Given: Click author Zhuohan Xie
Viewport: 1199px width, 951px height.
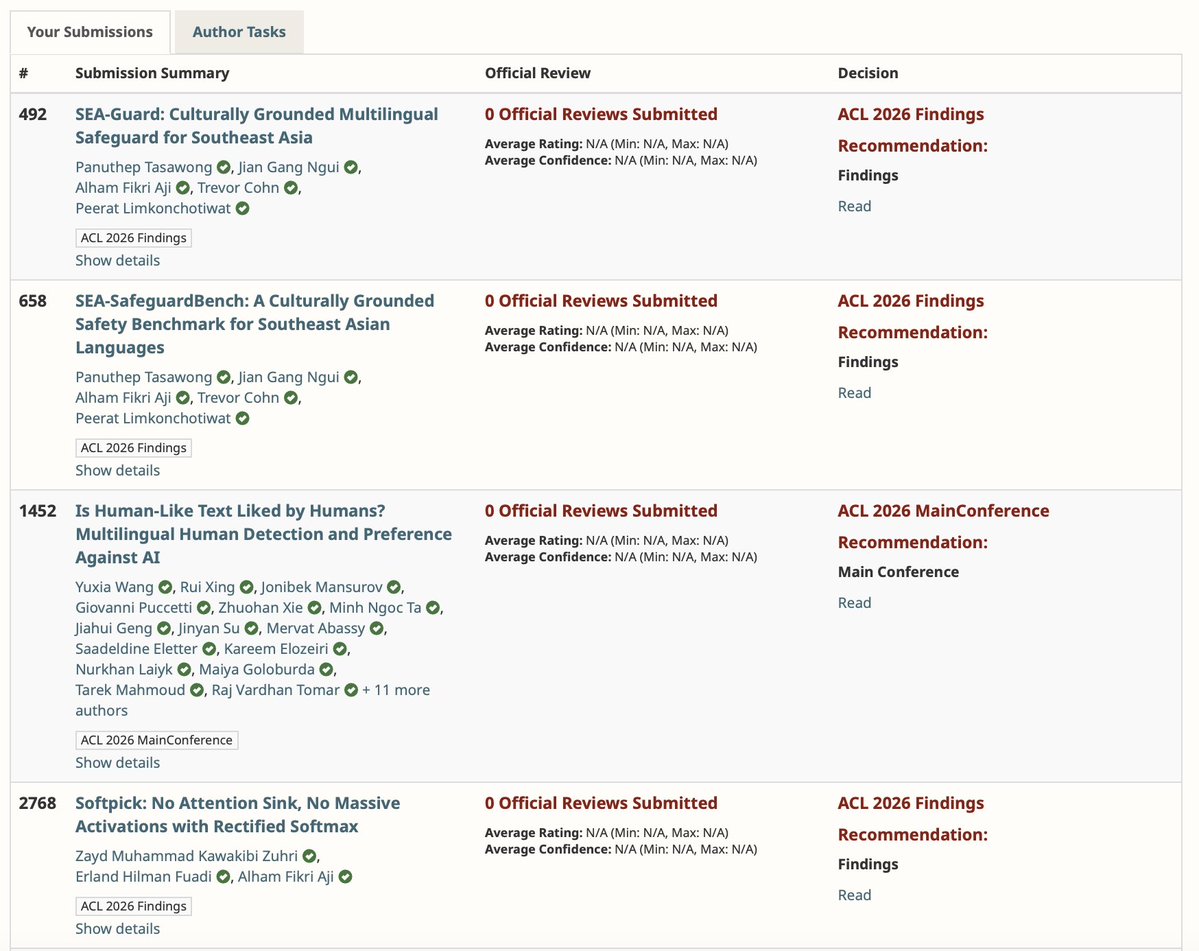Looking at the screenshot, I should 260,607.
